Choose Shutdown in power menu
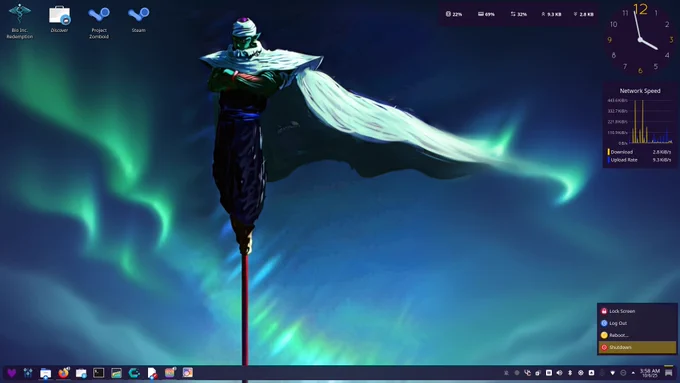Viewport: 680px width, 383px height. click(x=637, y=347)
